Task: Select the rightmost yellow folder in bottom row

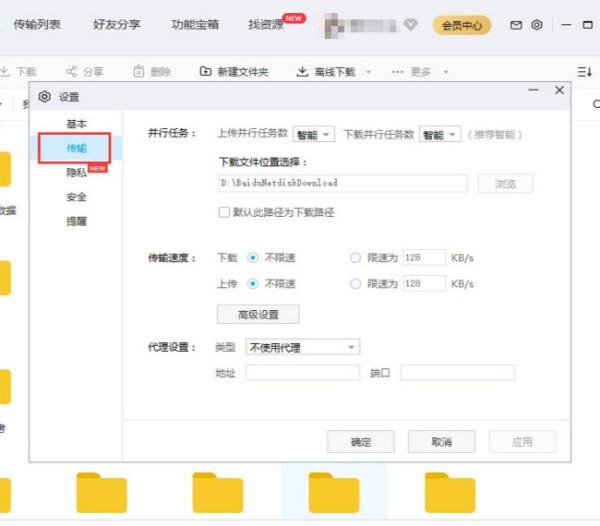Action: [x=450, y=493]
